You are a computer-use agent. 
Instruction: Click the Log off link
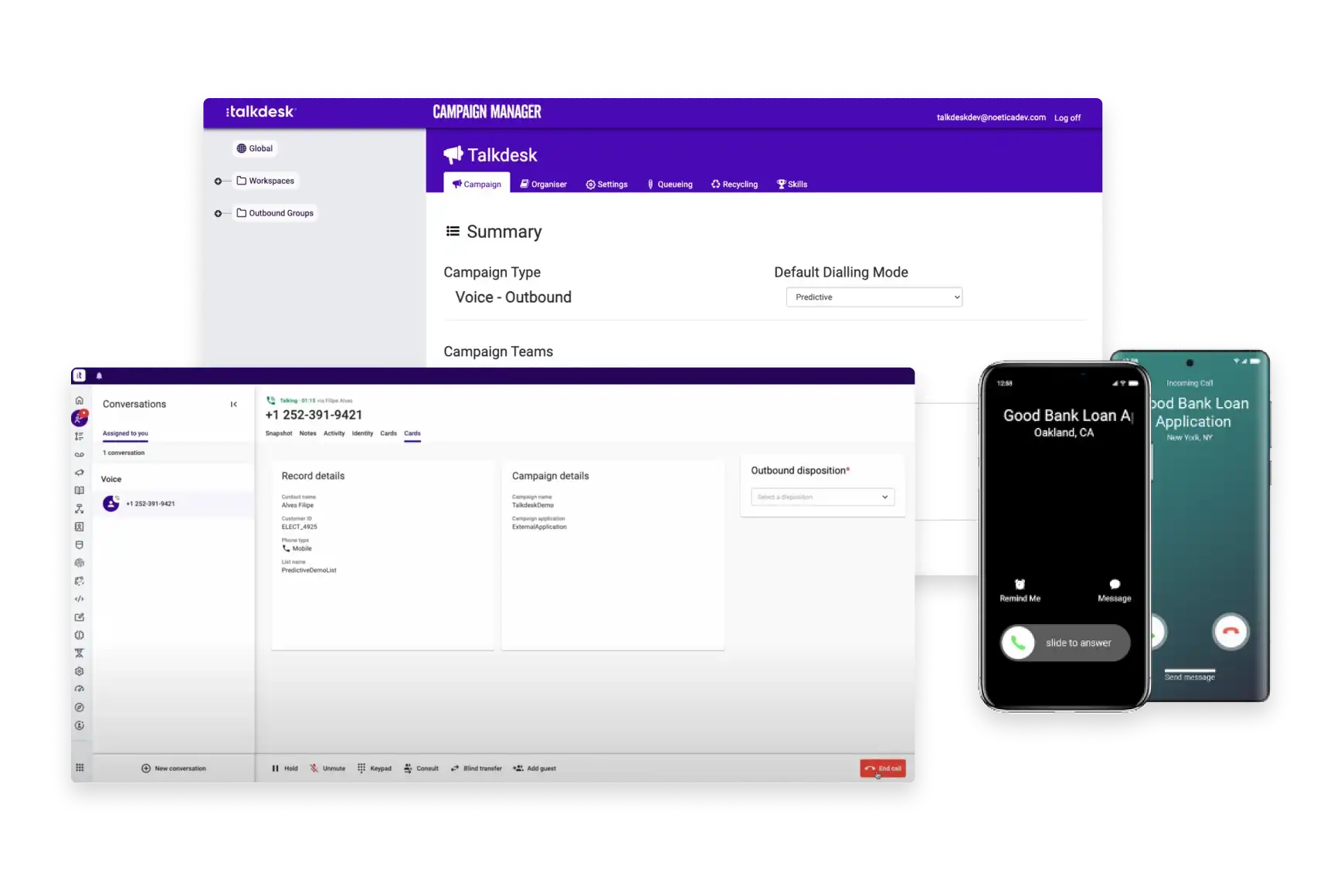pos(1067,118)
